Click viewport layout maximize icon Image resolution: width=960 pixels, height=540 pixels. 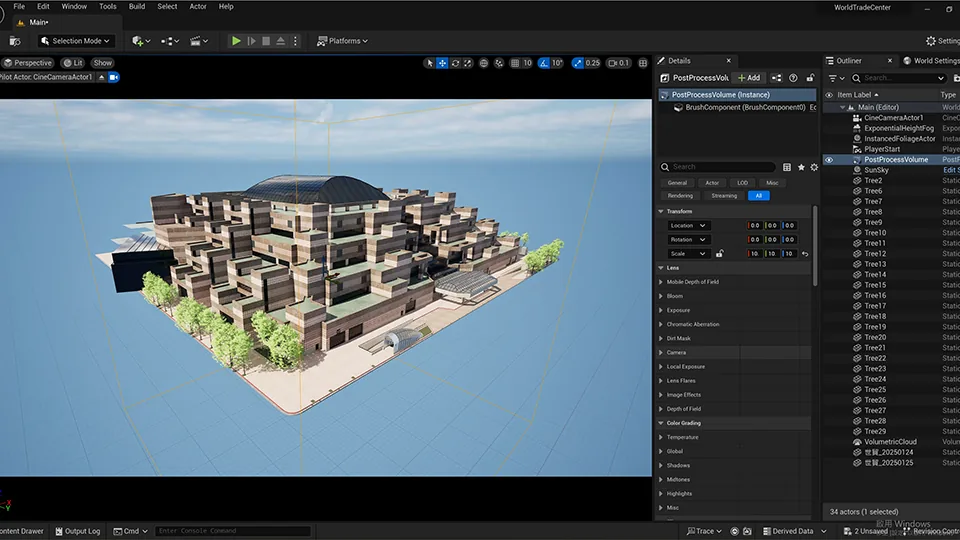coord(643,63)
